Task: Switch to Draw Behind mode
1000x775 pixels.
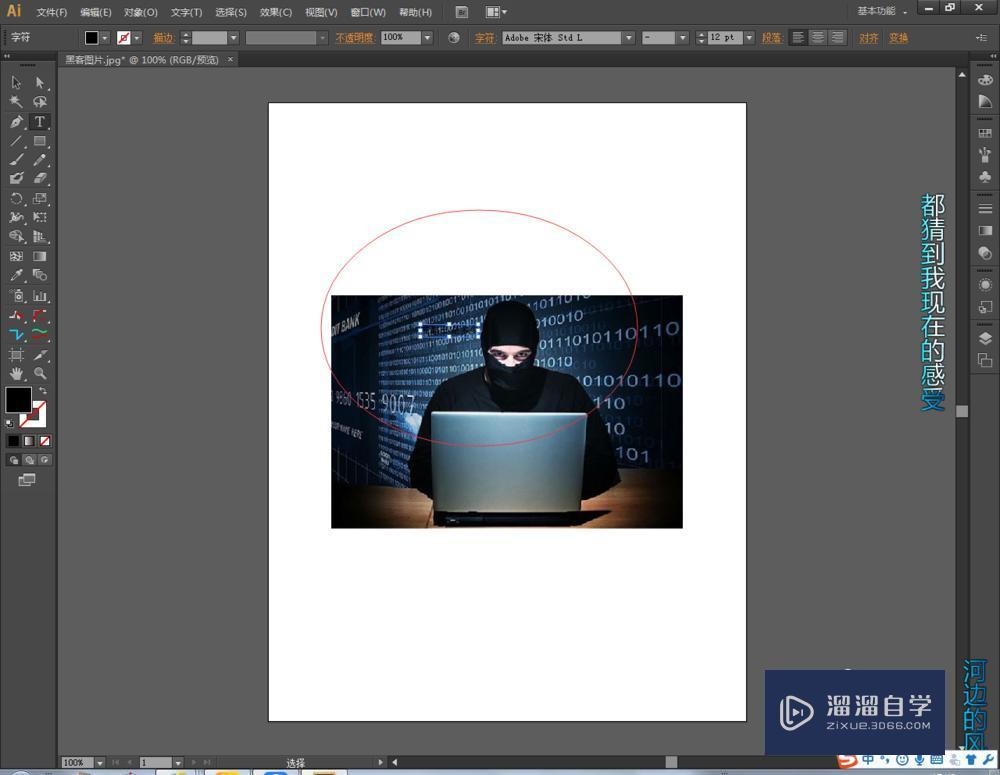Action: [29, 460]
